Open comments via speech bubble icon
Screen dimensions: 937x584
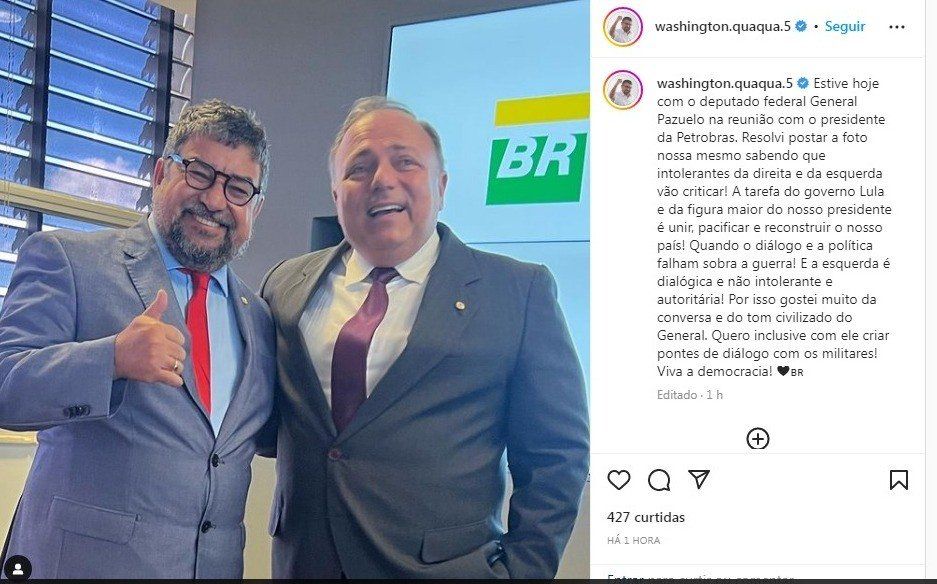tap(659, 479)
